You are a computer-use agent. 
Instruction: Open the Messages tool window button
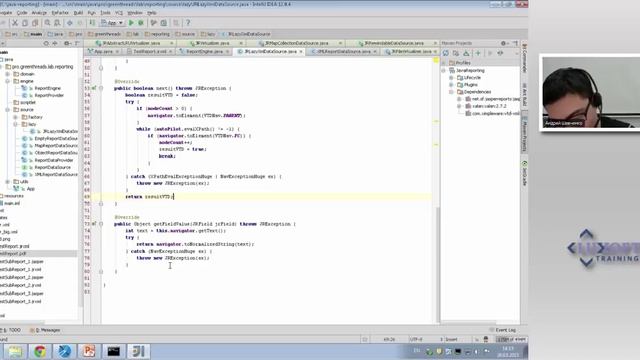pos(45,330)
